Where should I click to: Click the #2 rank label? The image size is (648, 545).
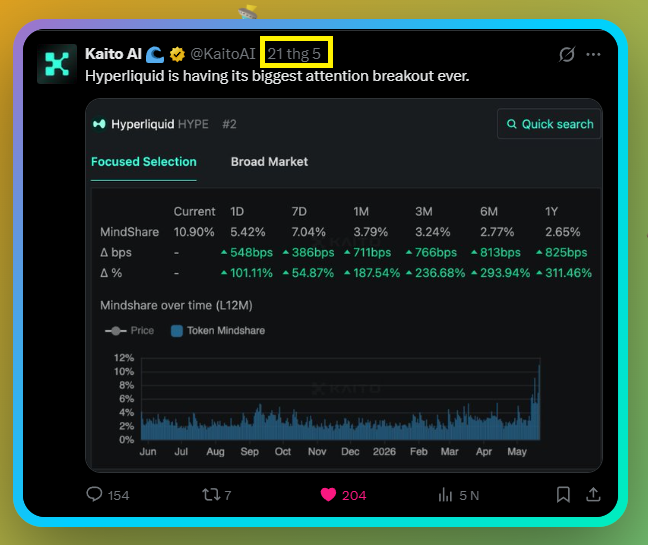[229, 124]
